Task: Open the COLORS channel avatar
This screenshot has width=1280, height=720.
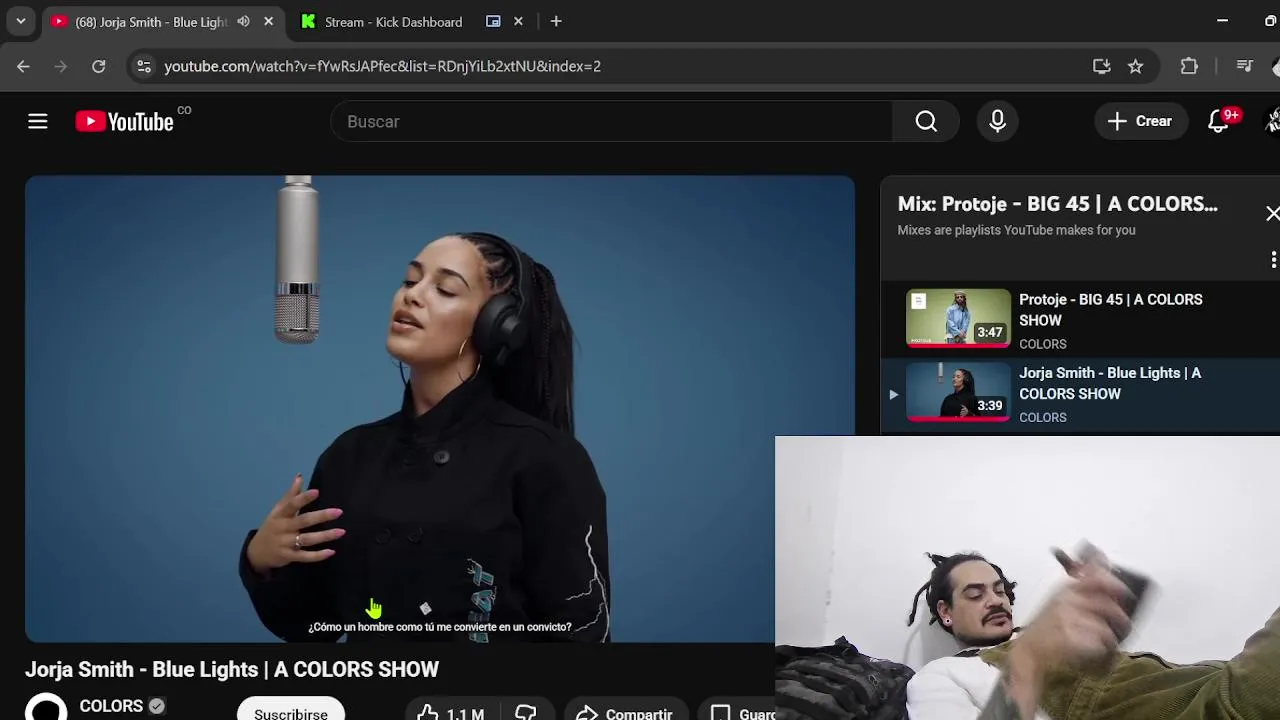Action: 46,708
